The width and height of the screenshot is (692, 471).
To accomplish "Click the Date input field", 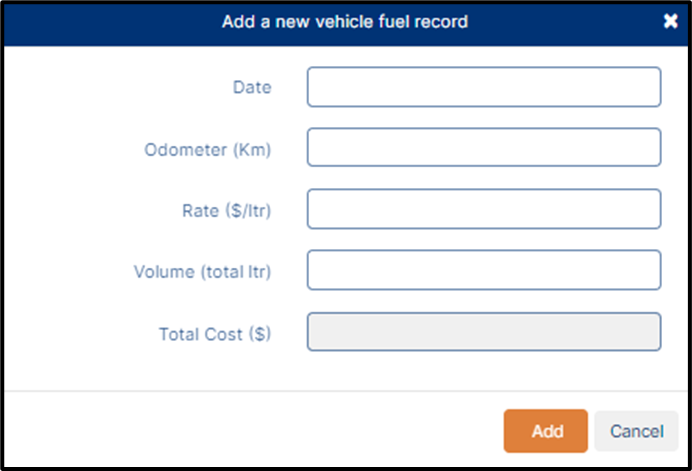I will (484, 87).
